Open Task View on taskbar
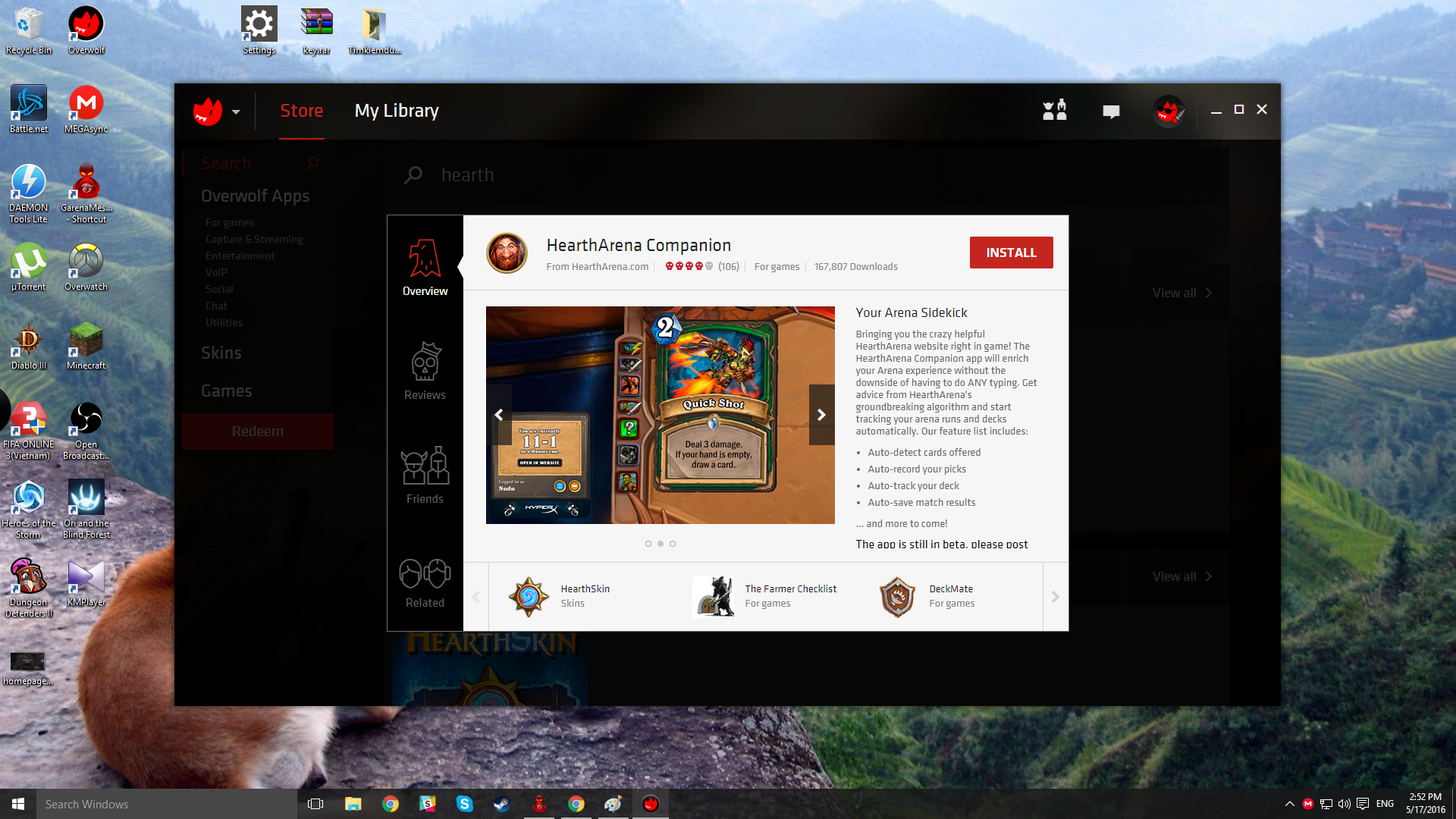 click(316, 804)
